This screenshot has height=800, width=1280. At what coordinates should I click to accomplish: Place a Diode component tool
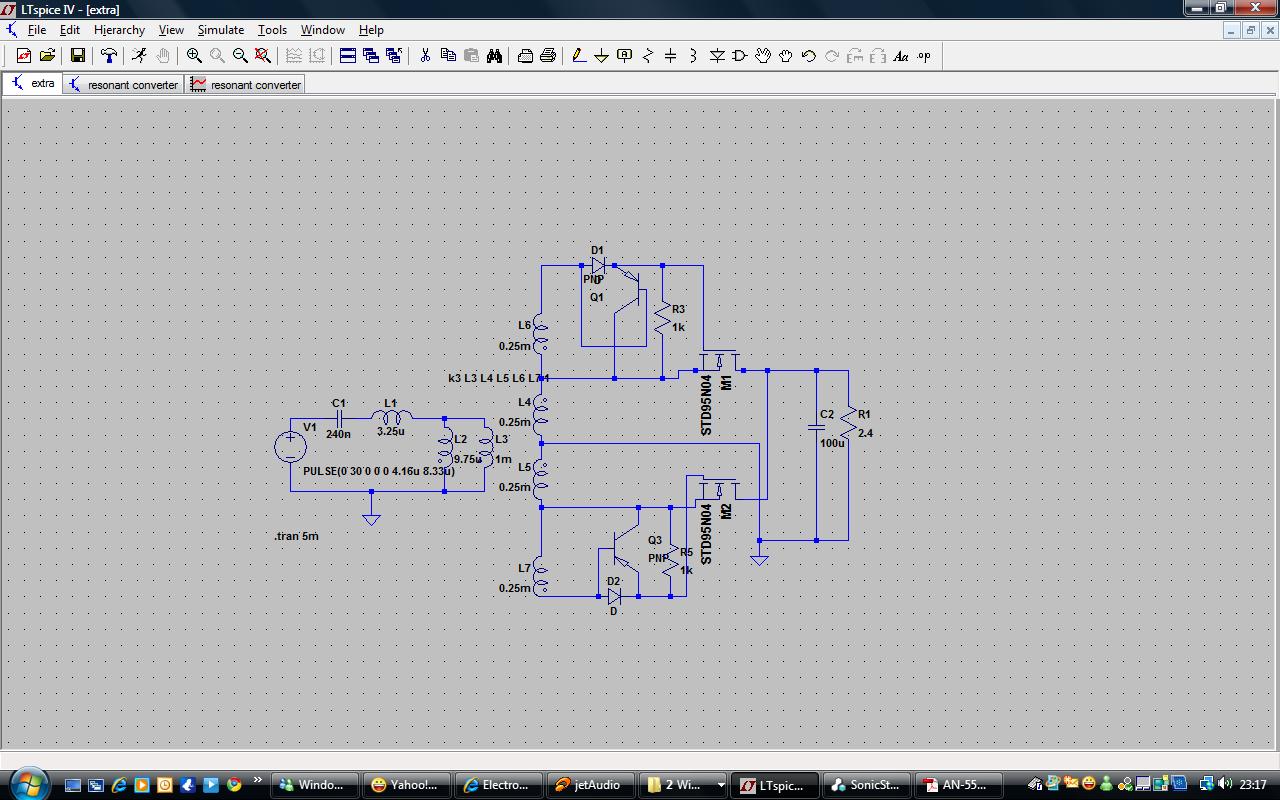(717, 56)
